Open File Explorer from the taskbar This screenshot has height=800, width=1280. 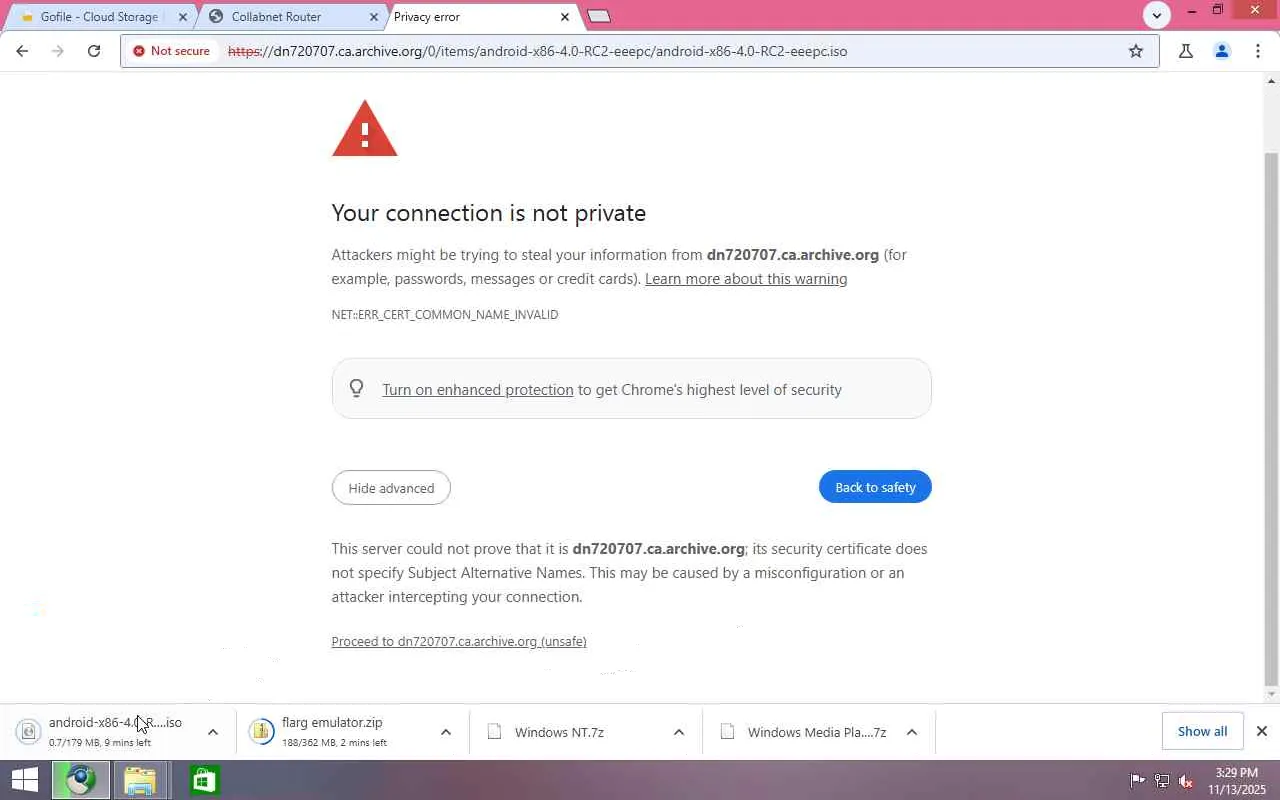[x=140, y=780]
